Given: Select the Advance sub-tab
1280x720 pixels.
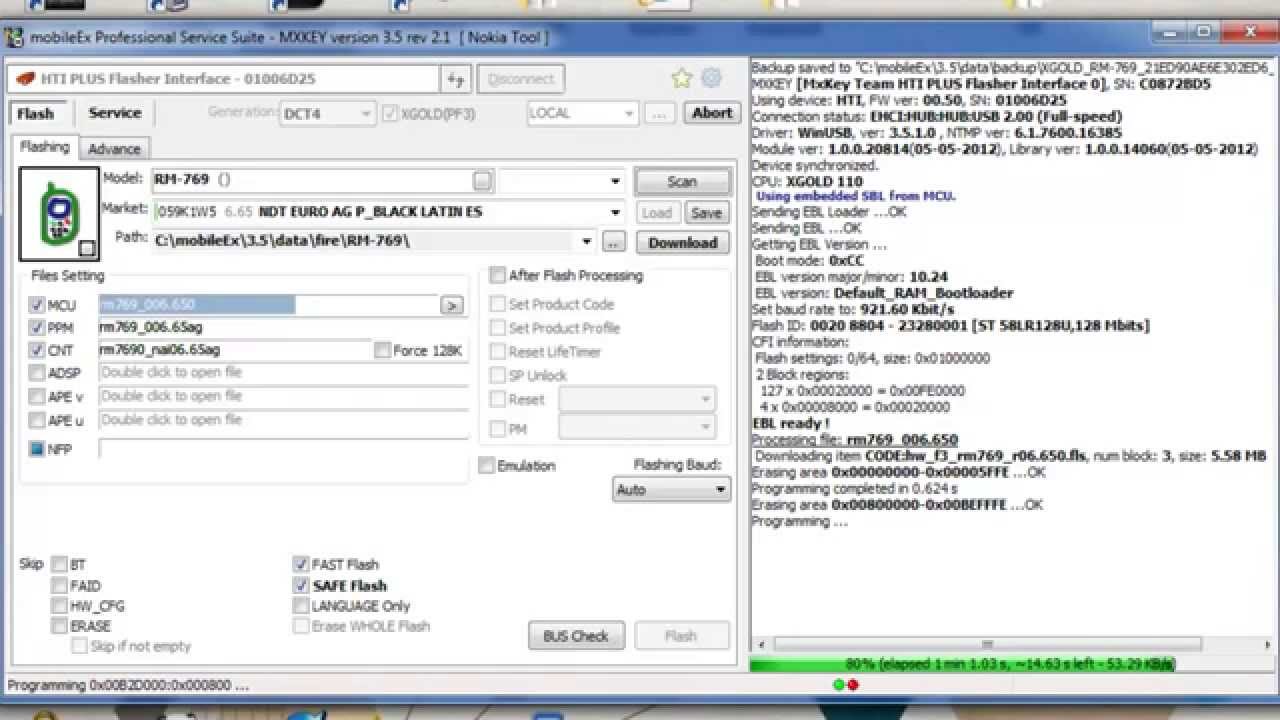Looking at the screenshot, I should (x=114, y=149).
